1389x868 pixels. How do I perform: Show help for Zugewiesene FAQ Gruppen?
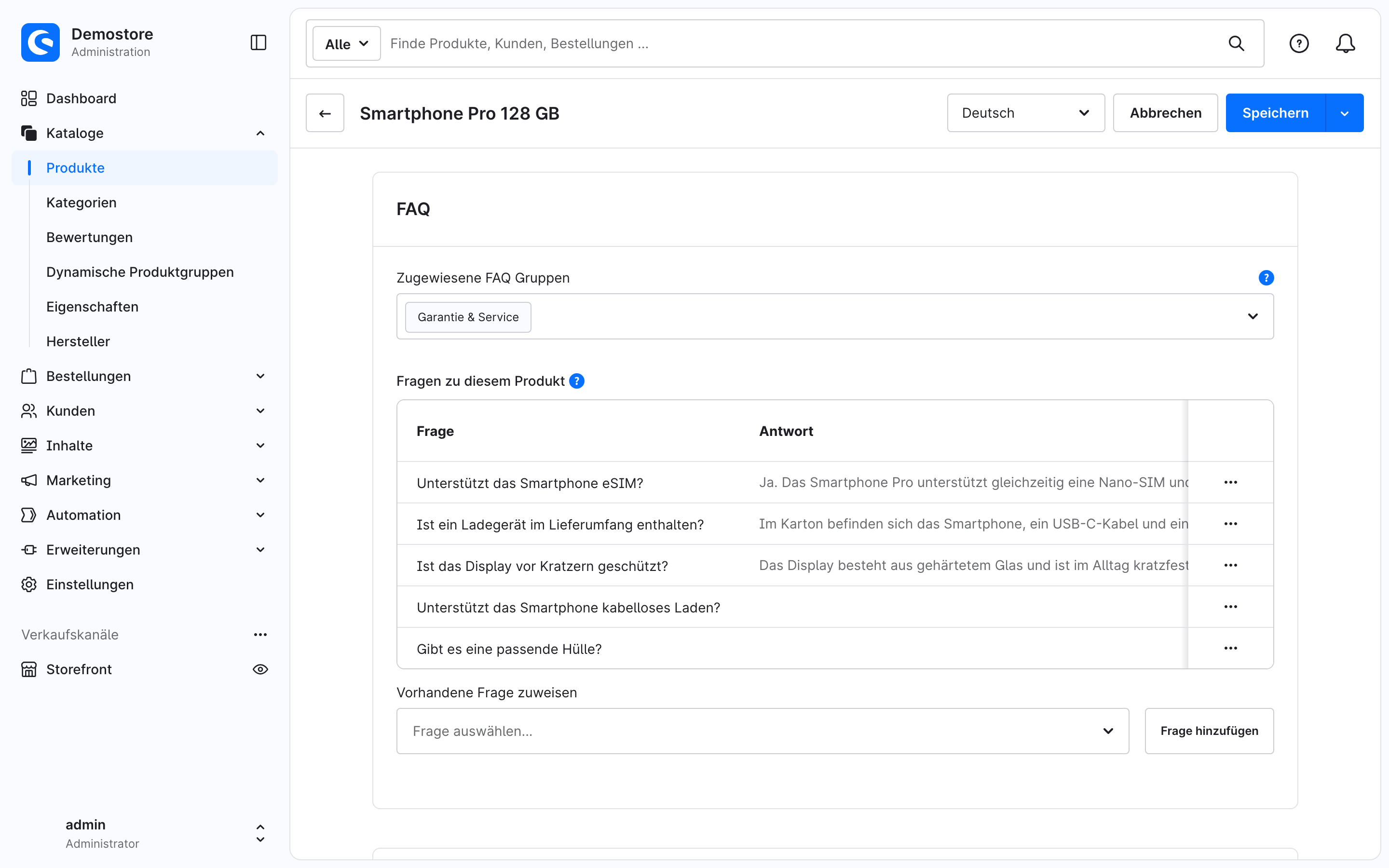[x=1266, y=278]
